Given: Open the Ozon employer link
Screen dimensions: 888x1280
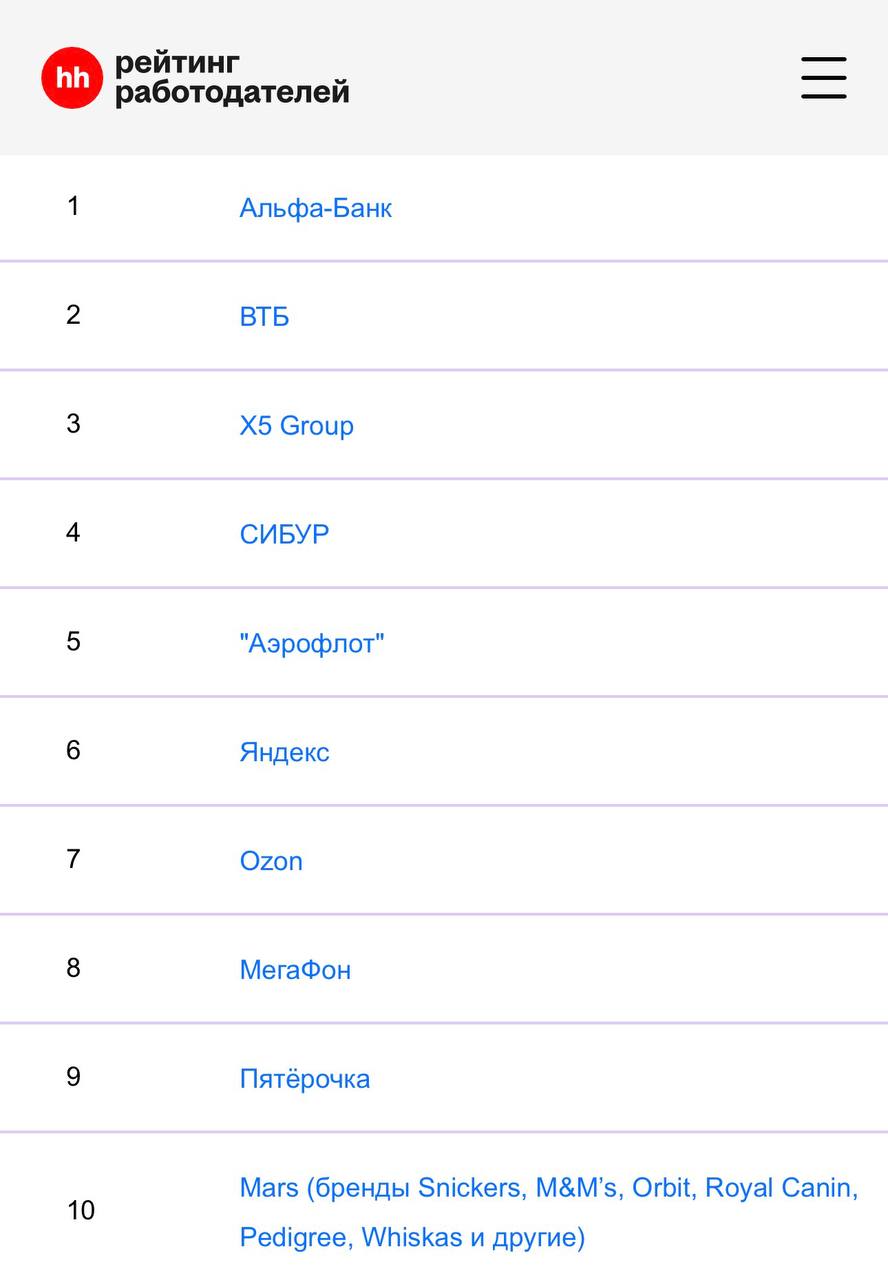Looking at the screenshot, I should pyautogui.click(x=271, y=861).
